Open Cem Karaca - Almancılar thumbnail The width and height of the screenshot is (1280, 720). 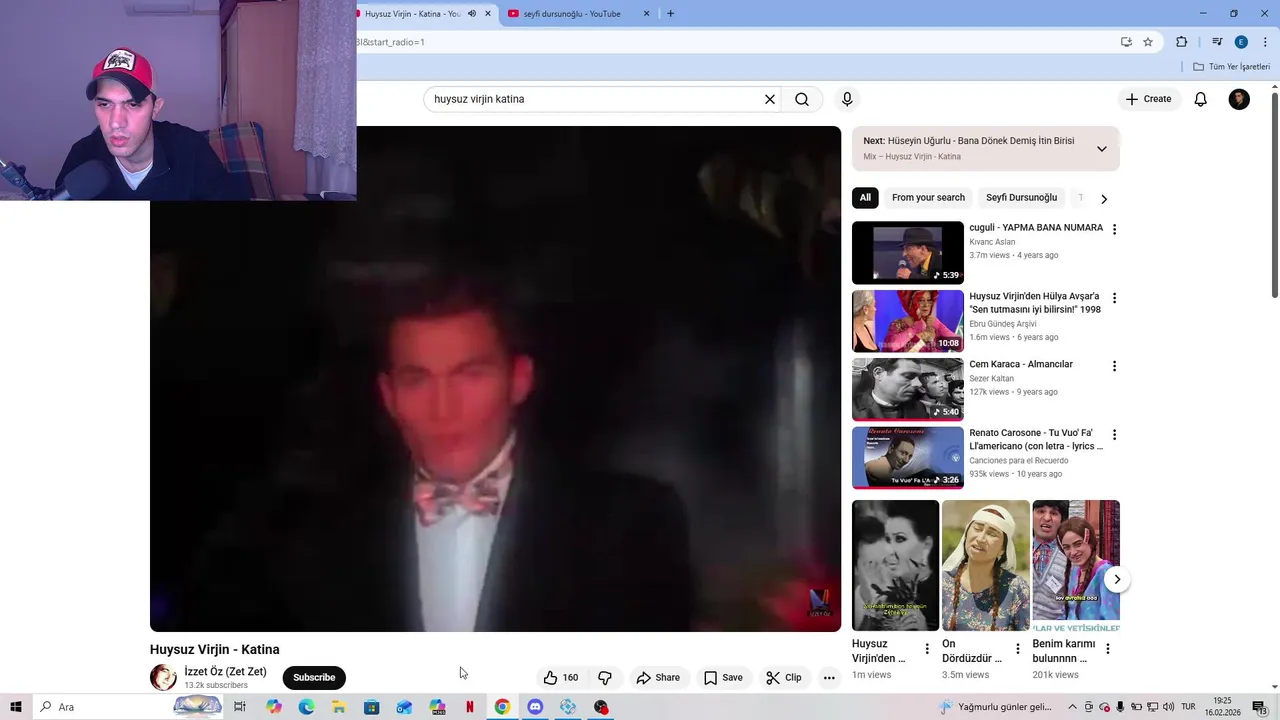click(907, 390)
